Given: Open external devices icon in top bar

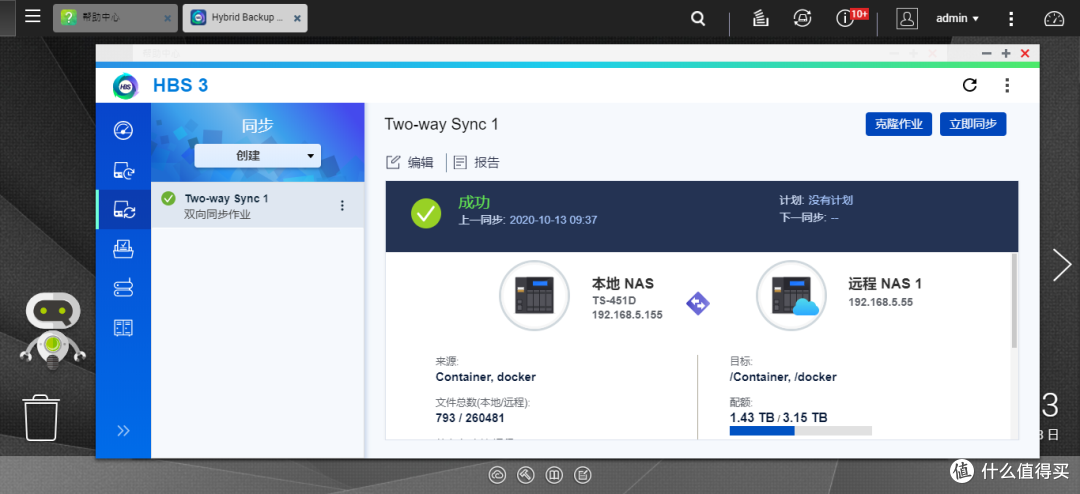Looking at the screenshot, I should tap(802, 19).
